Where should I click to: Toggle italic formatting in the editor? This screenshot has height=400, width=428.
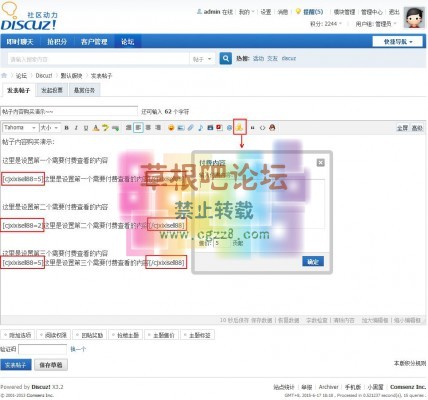click(x=76, y=128)
